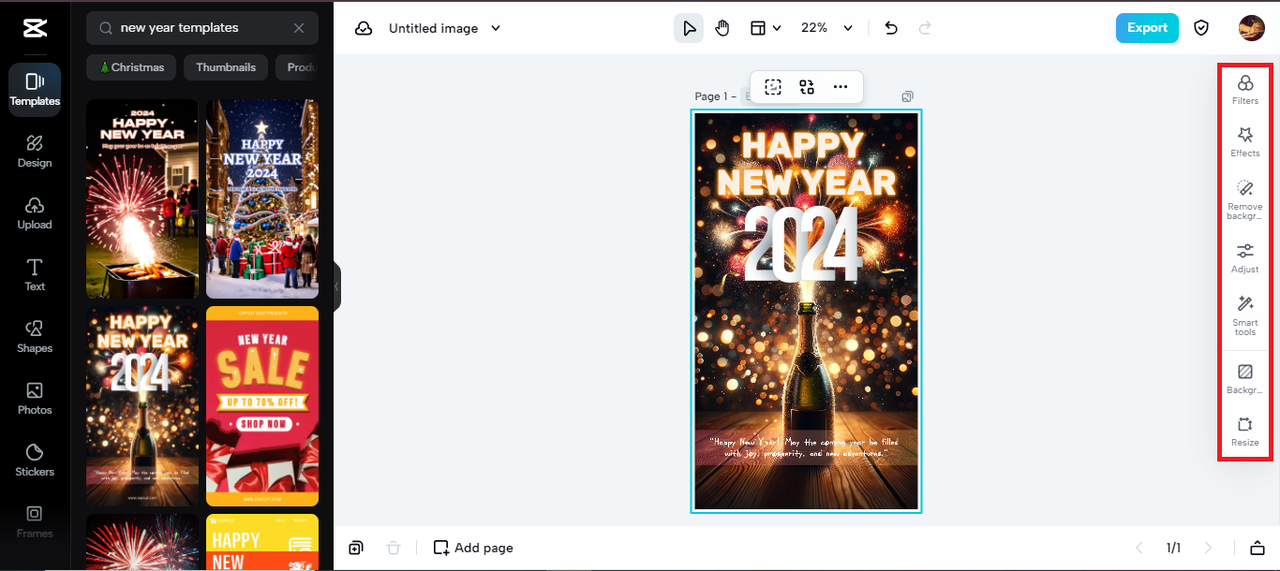The width and height of the screenshot is (1280, 571).
Task: Open the Frames panel
Action: tap(34, 522)
